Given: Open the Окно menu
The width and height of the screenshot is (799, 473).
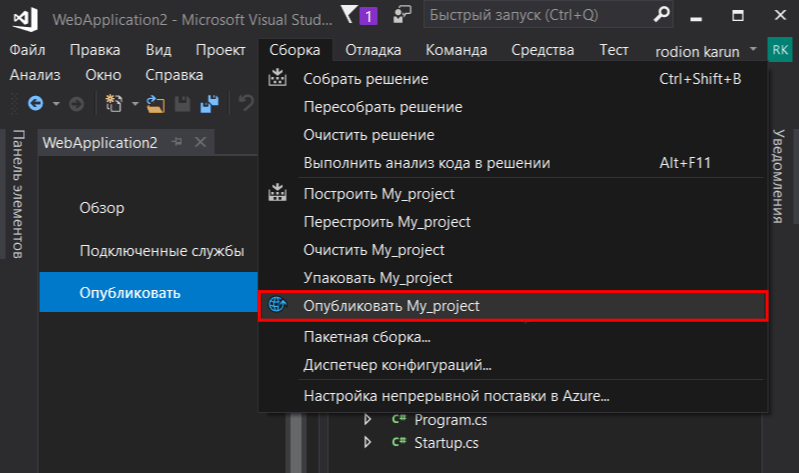Looking at the screenshot, I should (103, 75).
